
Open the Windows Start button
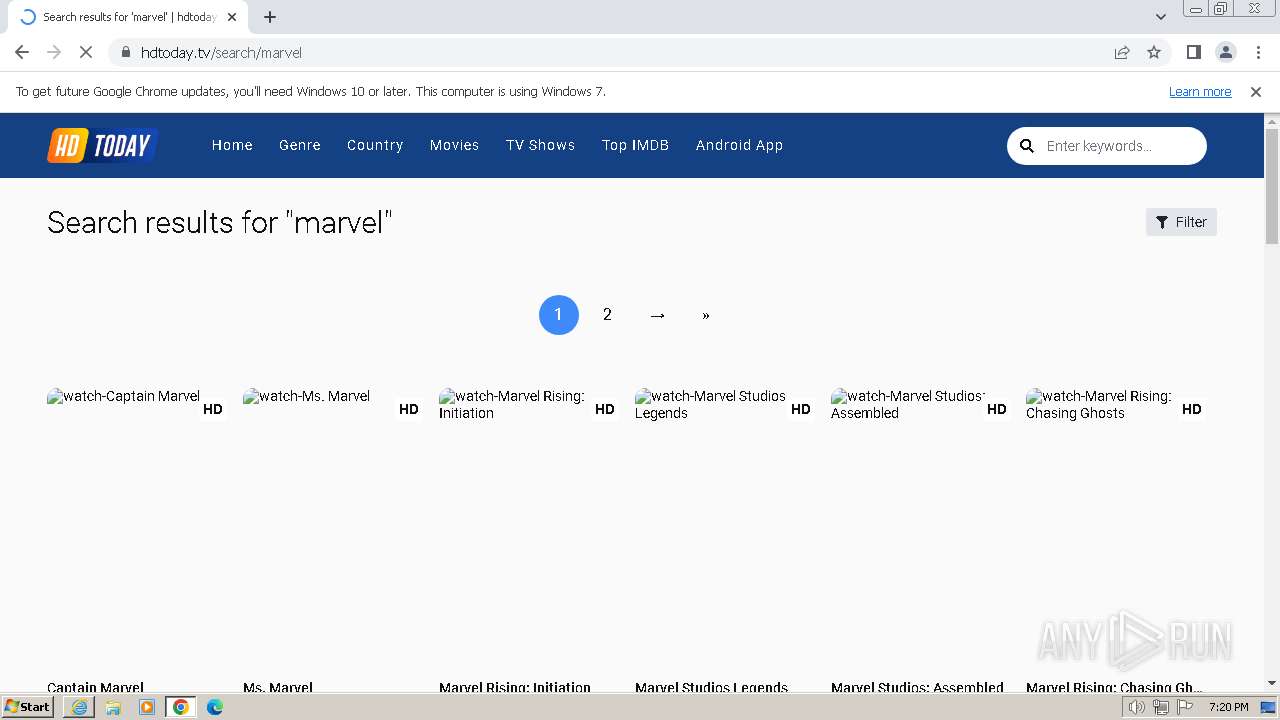click(27, 707)
